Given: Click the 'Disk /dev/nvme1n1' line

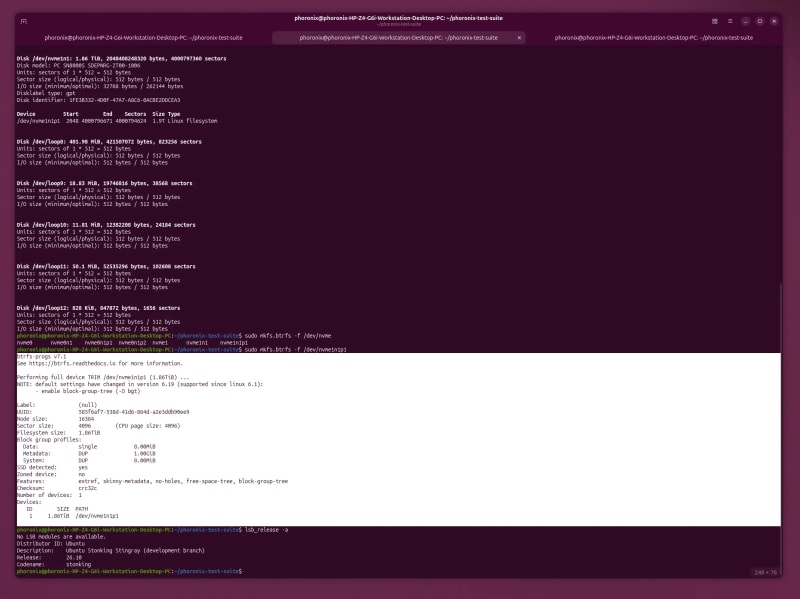Looking at the screenshot, I should 121,59.
